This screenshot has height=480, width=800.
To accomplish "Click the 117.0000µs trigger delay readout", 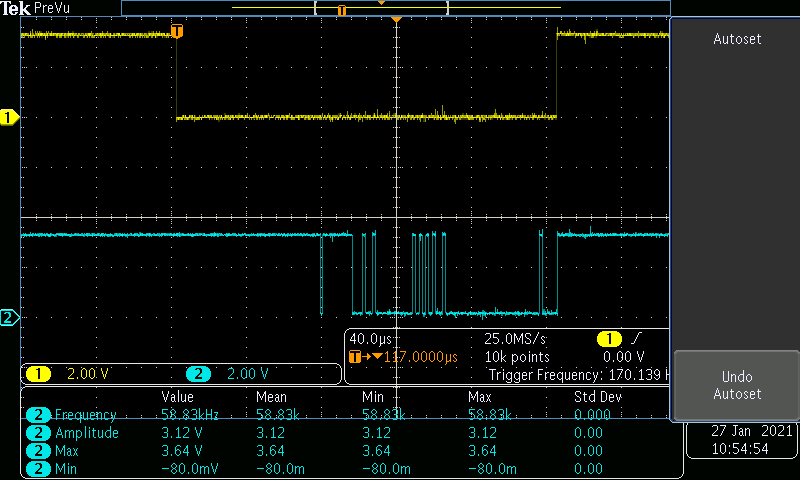I will 421,357.
